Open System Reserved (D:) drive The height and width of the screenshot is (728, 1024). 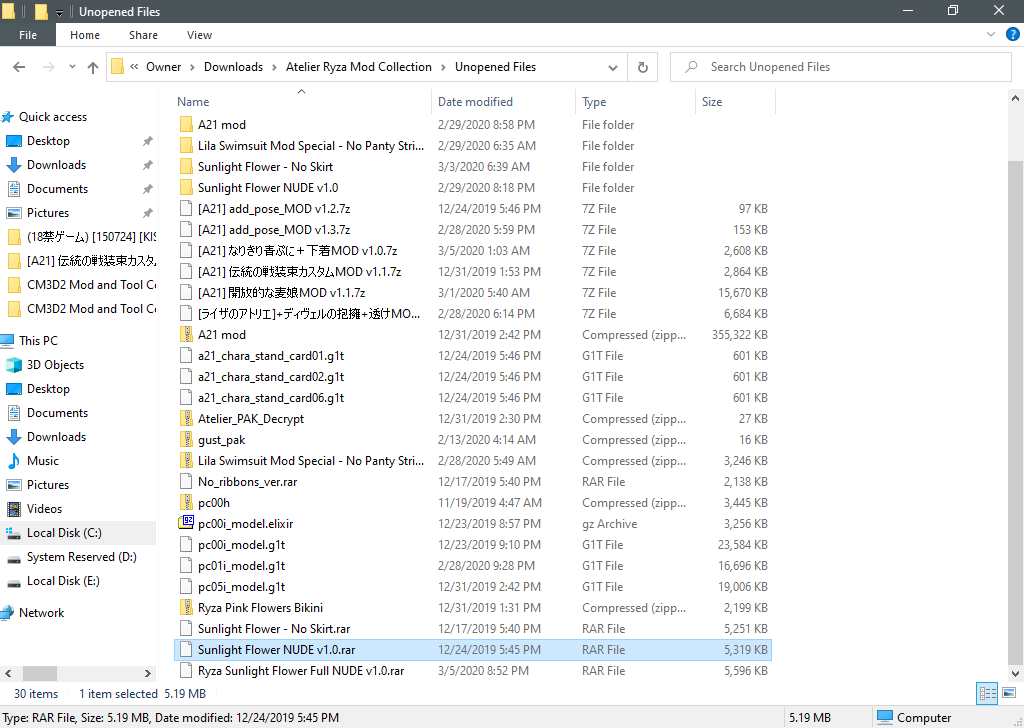(x=81, y=557)
